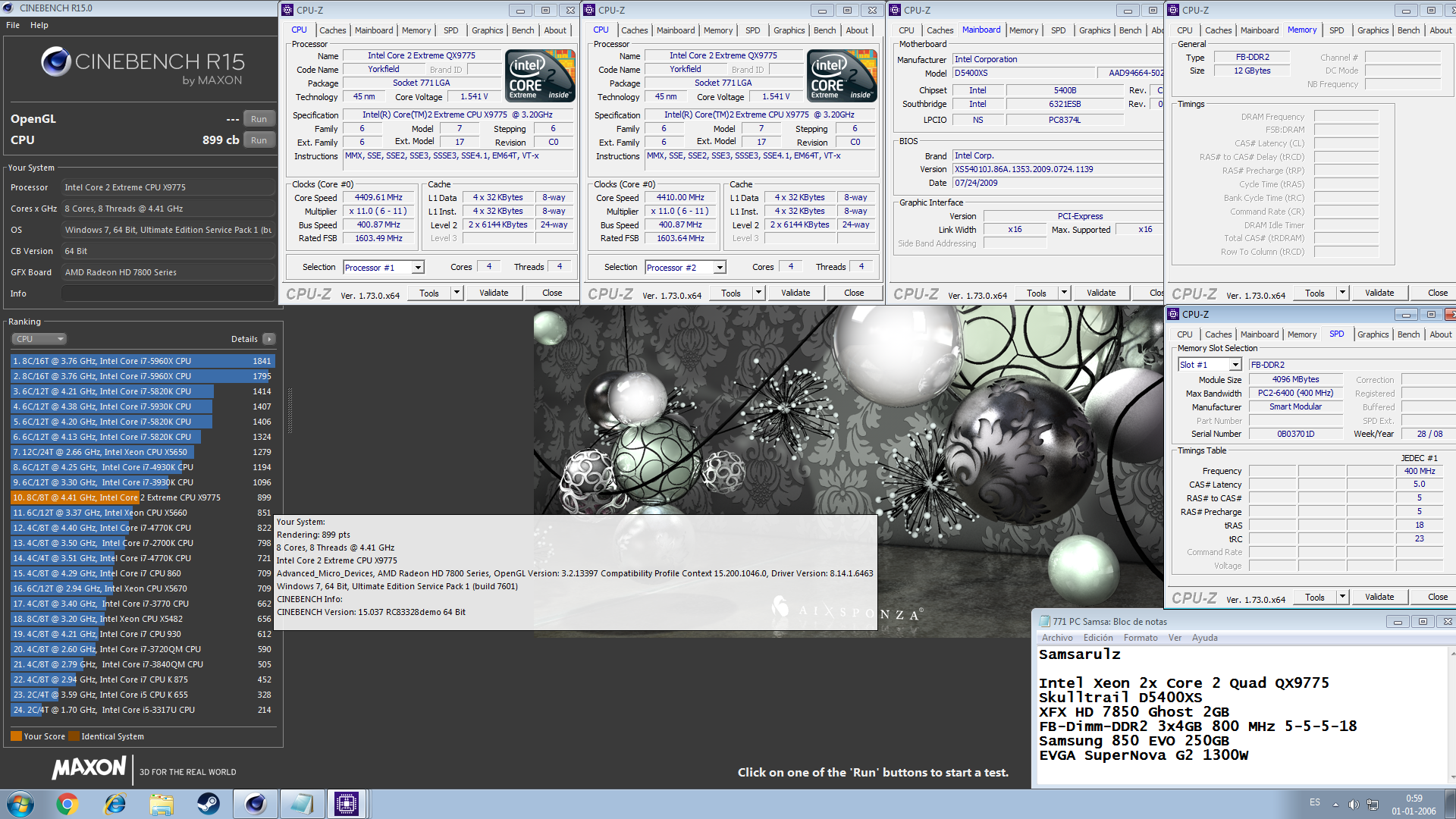Switch to Cinebench via its taskbar icon
Viewport: 1456px width, 819px height.
[x=256, y=804]
